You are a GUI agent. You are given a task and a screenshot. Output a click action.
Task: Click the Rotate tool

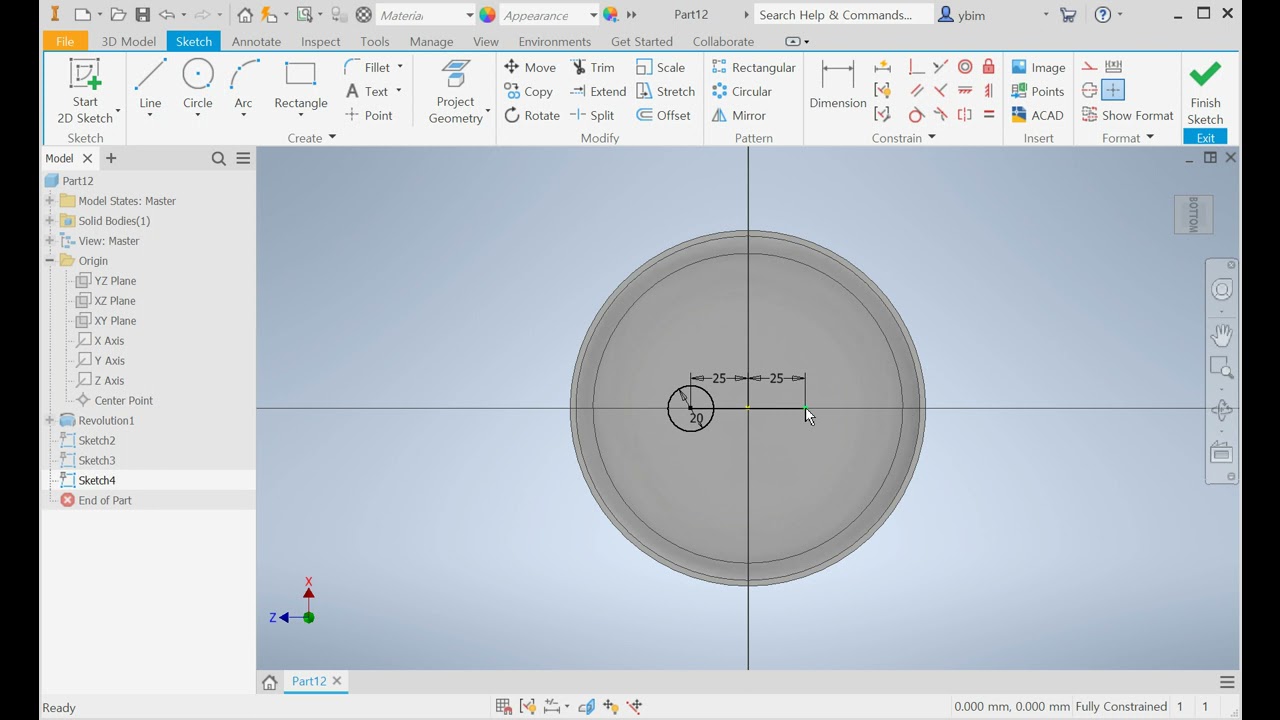[532, 115]
